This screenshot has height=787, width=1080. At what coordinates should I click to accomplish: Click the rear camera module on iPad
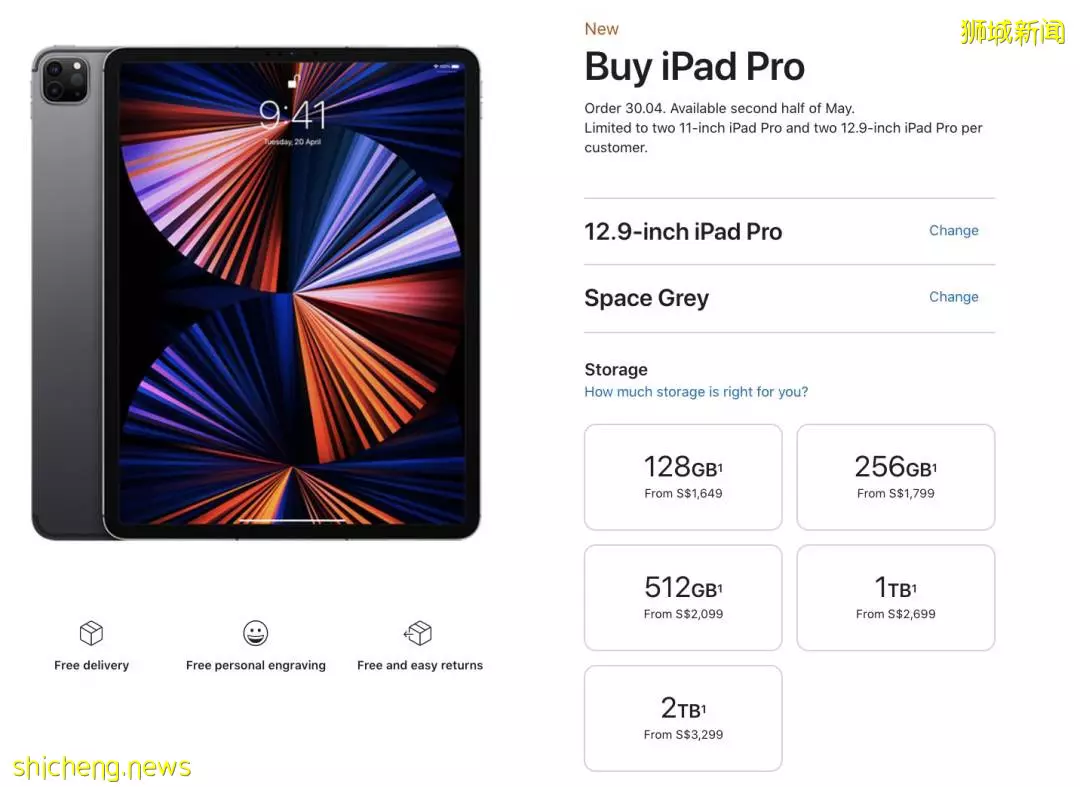(65, 80)
